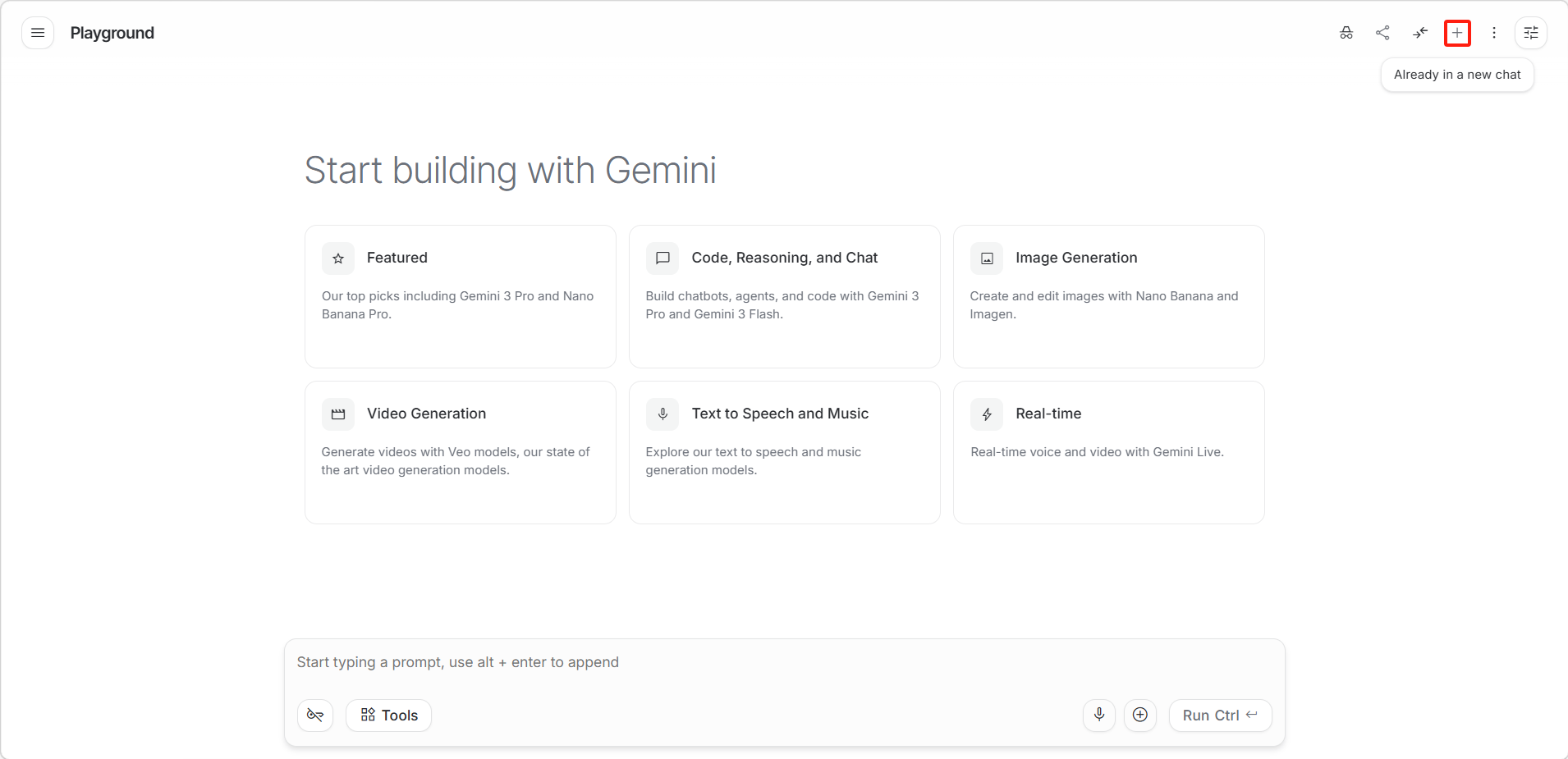The image size is (1568, 759).
Task: Click the compare mode arrows icon
Action: pyautogui.click(x=1420, y=33)
